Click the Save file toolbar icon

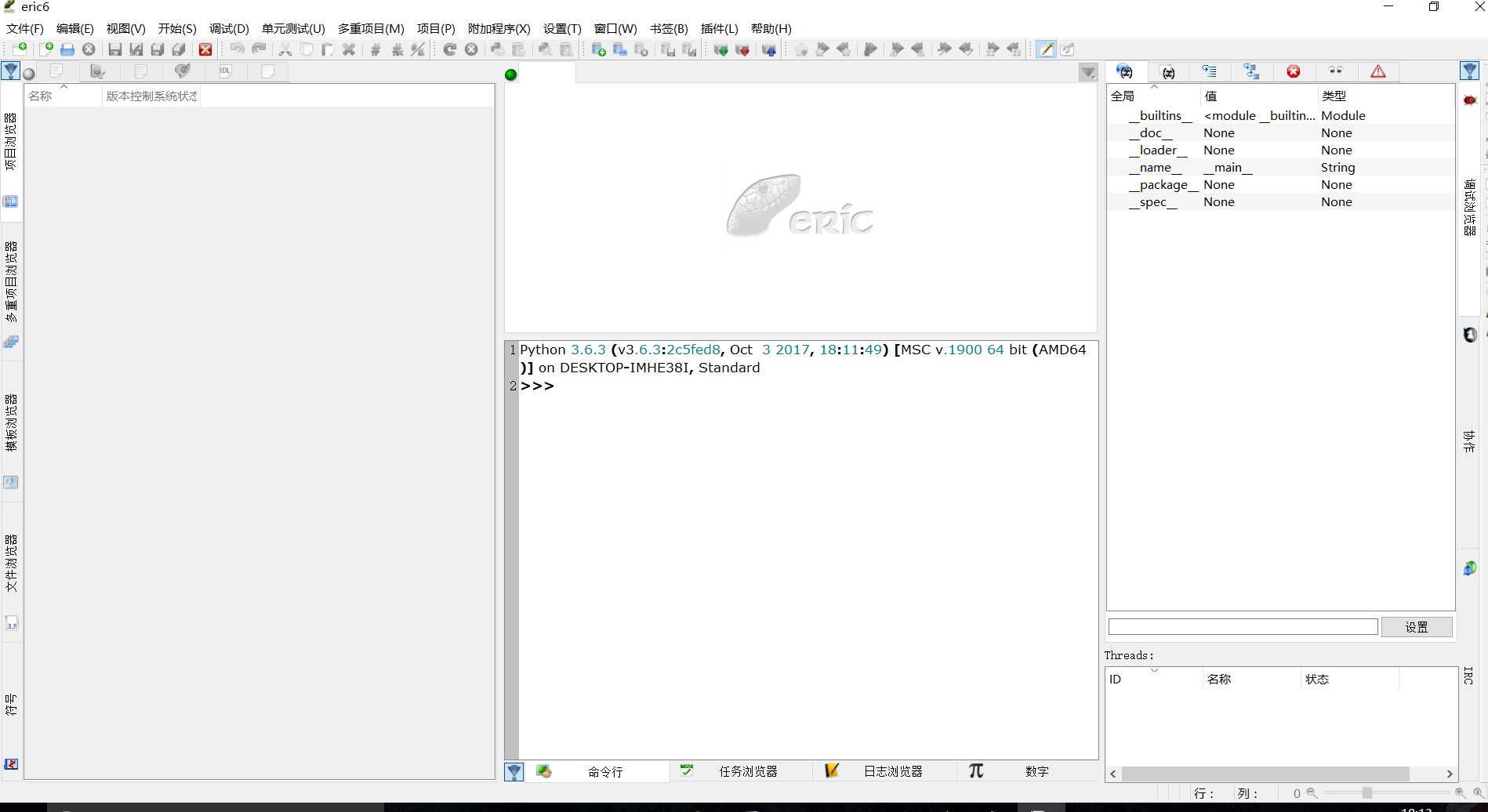(x=115, y=49)
